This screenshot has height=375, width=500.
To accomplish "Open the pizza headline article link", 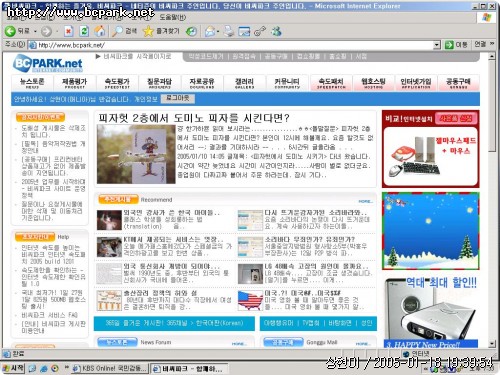I will [x=194, y=118].
